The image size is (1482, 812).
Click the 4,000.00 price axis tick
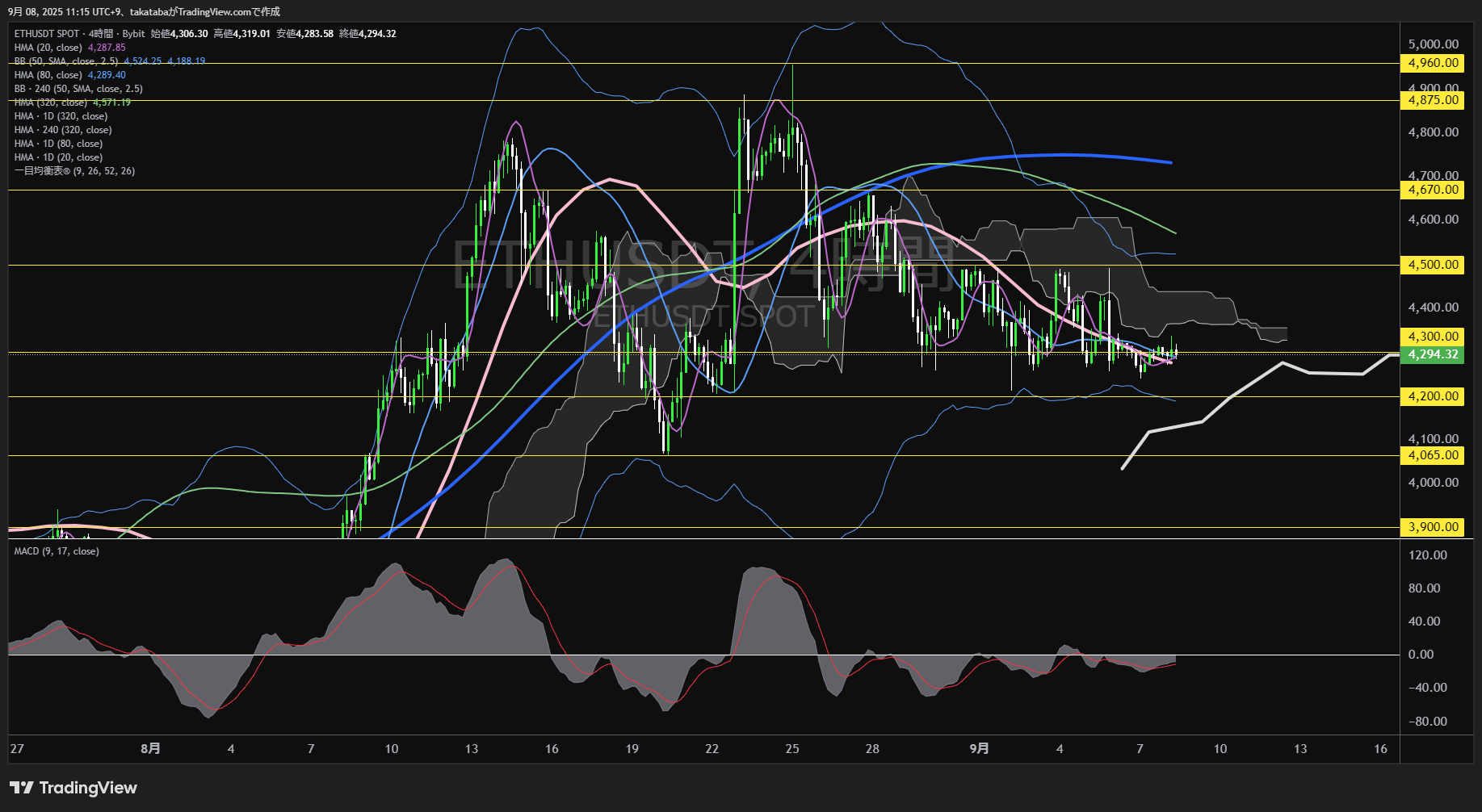coord(1434,483)
